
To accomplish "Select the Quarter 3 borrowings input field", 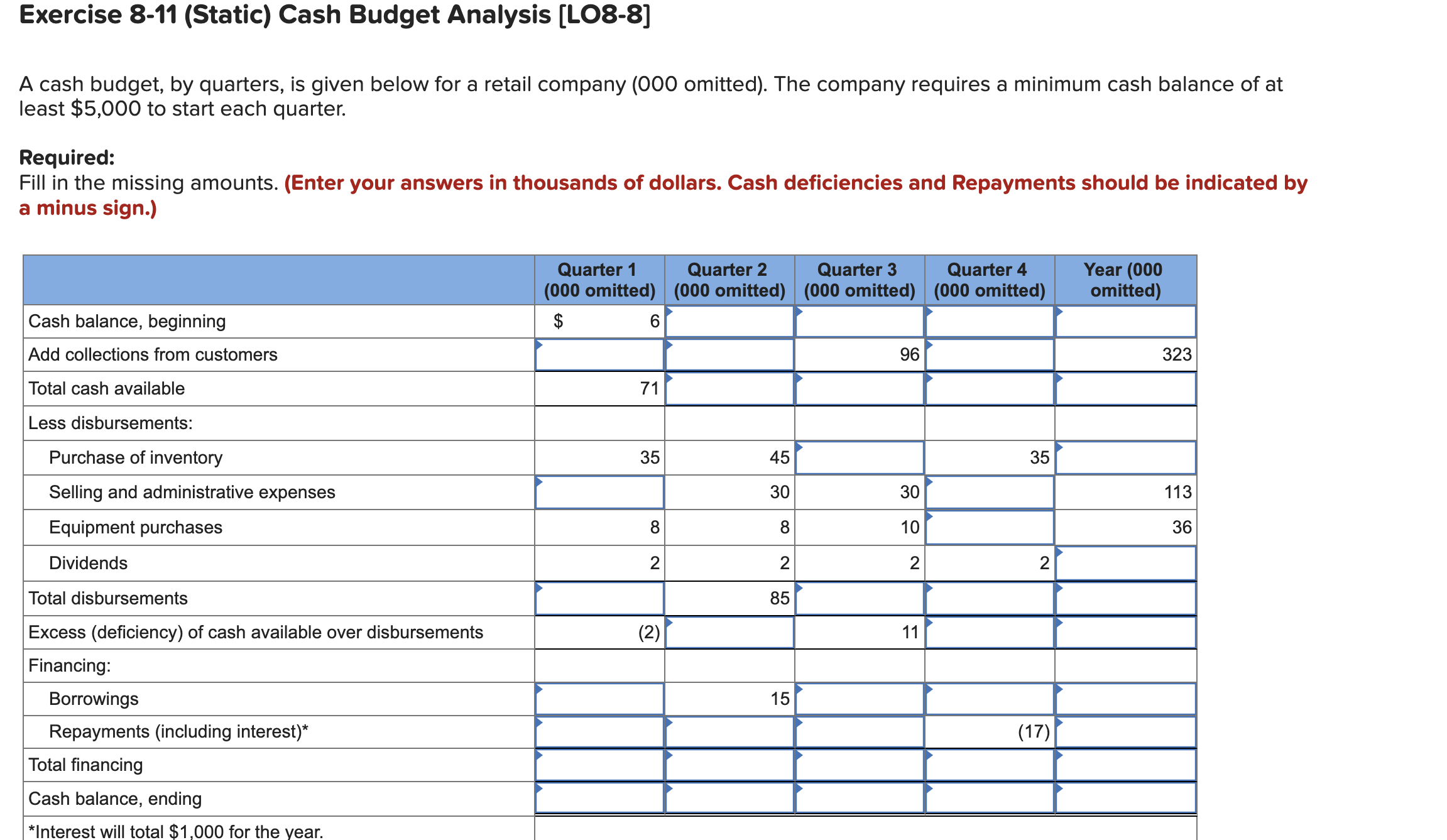I will [859, 699].
